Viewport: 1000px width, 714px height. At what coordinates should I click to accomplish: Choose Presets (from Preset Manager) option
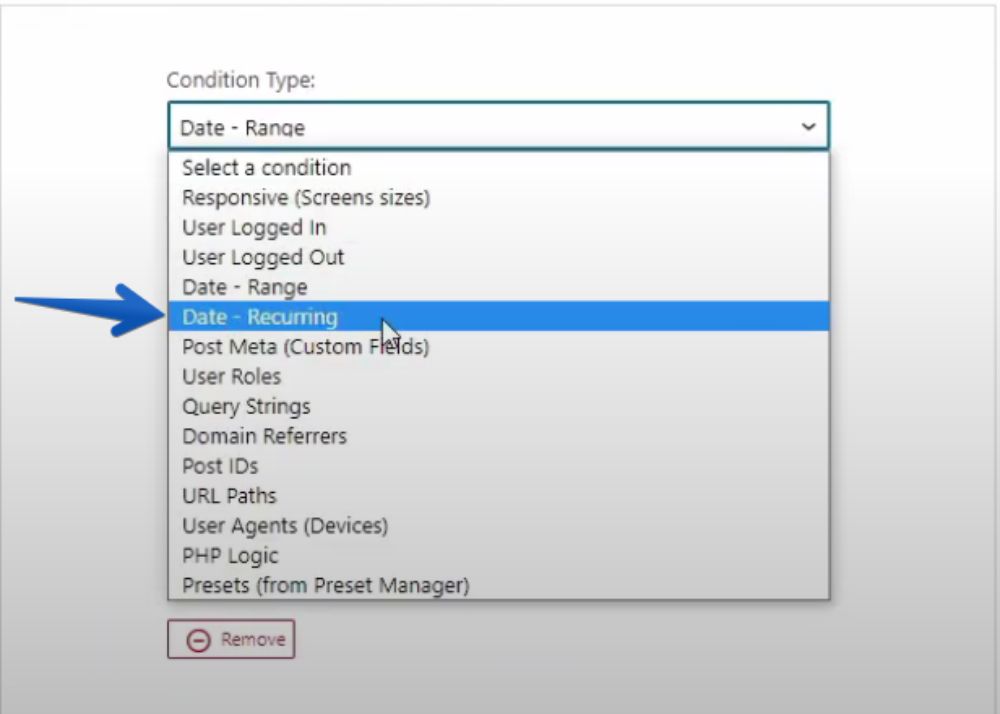point(499,585)
